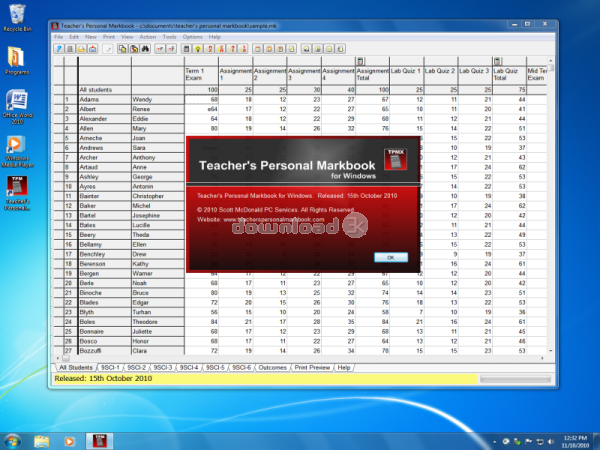The width and height of the screenshot is (600, 450).
Task: Open the File menu
Action: tap(59, 37)
